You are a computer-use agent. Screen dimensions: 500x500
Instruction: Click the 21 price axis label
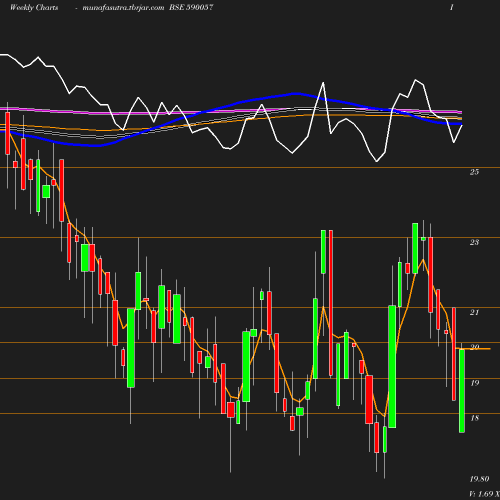474,312
